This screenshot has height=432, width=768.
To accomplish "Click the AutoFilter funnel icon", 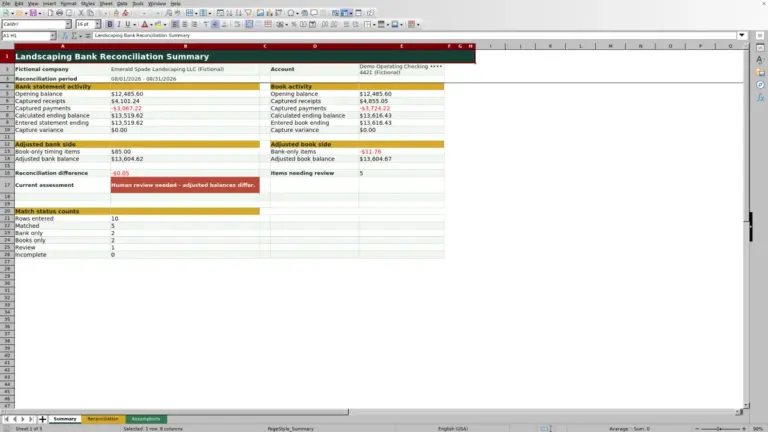I will [x=248, y=13].
